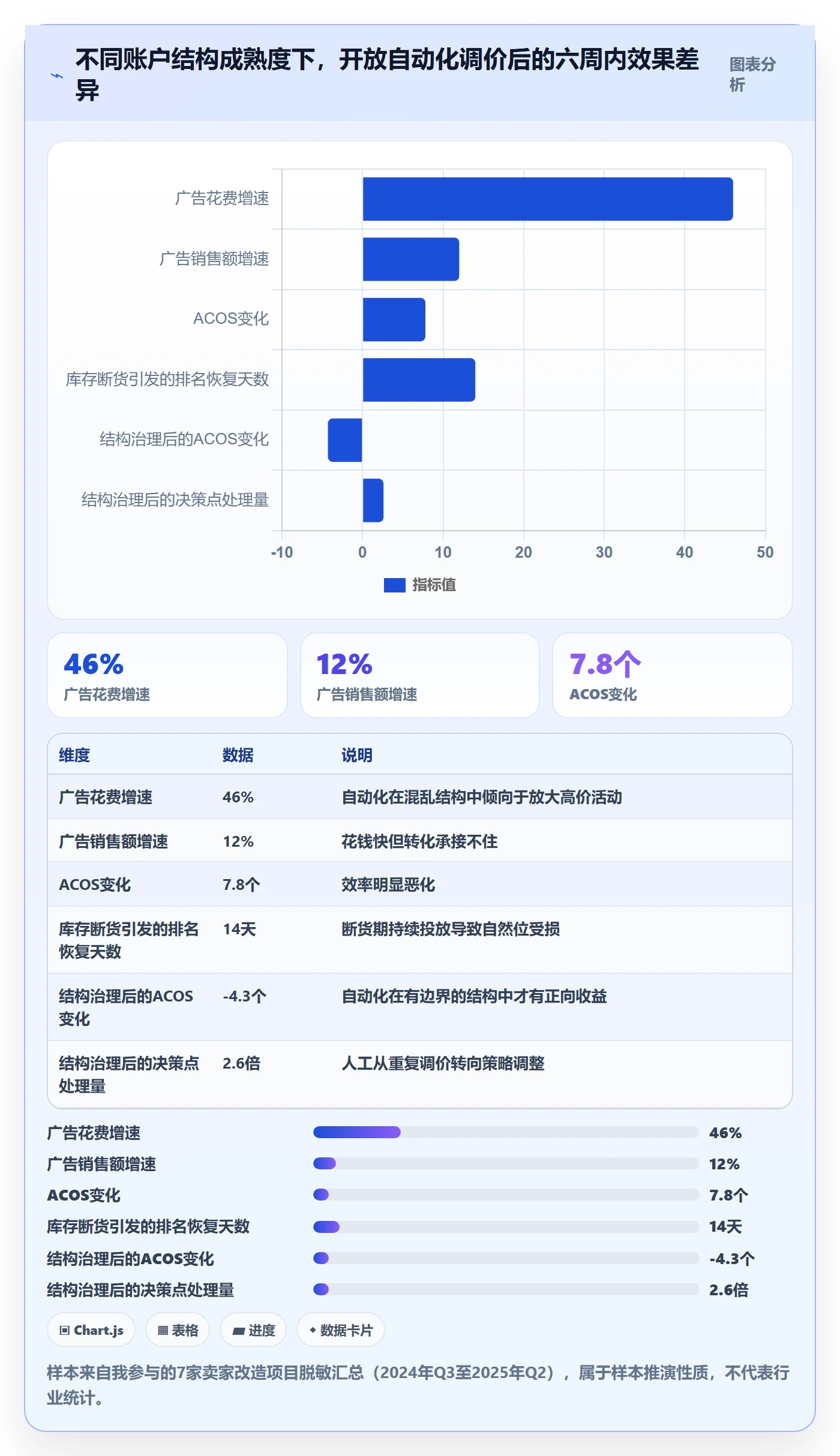Select table cell 效率明显恶化

pyautogui.click(x=388, y=885)
